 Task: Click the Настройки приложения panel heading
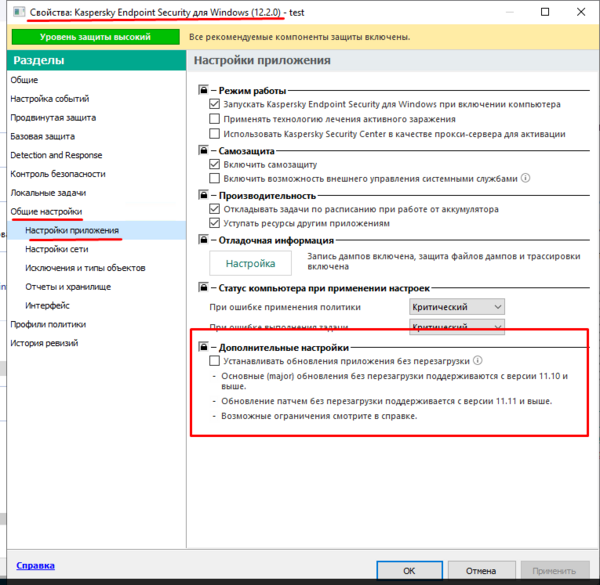tap(262, 60)
